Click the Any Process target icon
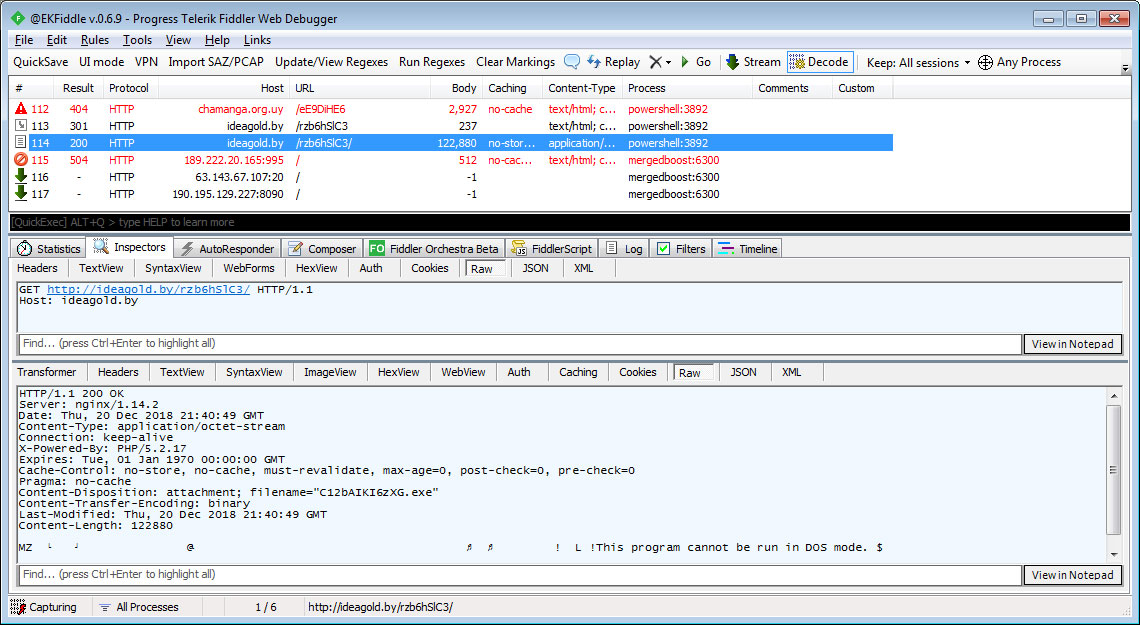The width and height of the screenshot is (1140, 625). pos(985,62)
